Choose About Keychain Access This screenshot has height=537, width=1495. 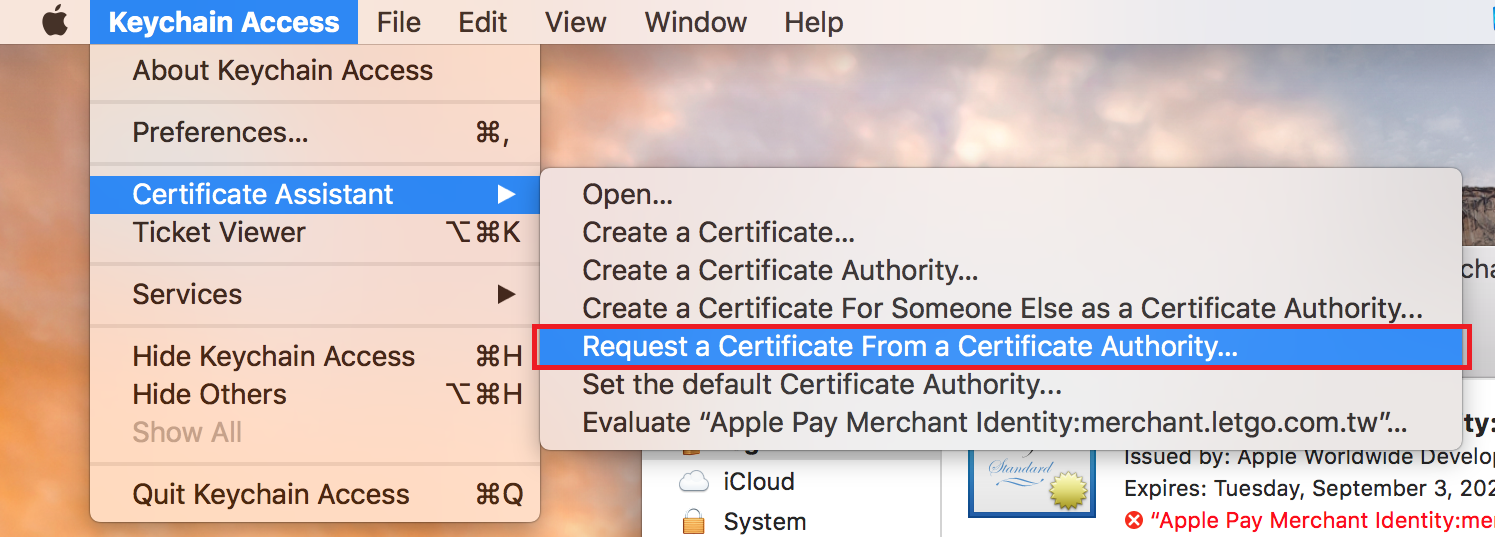pos(282,71)
